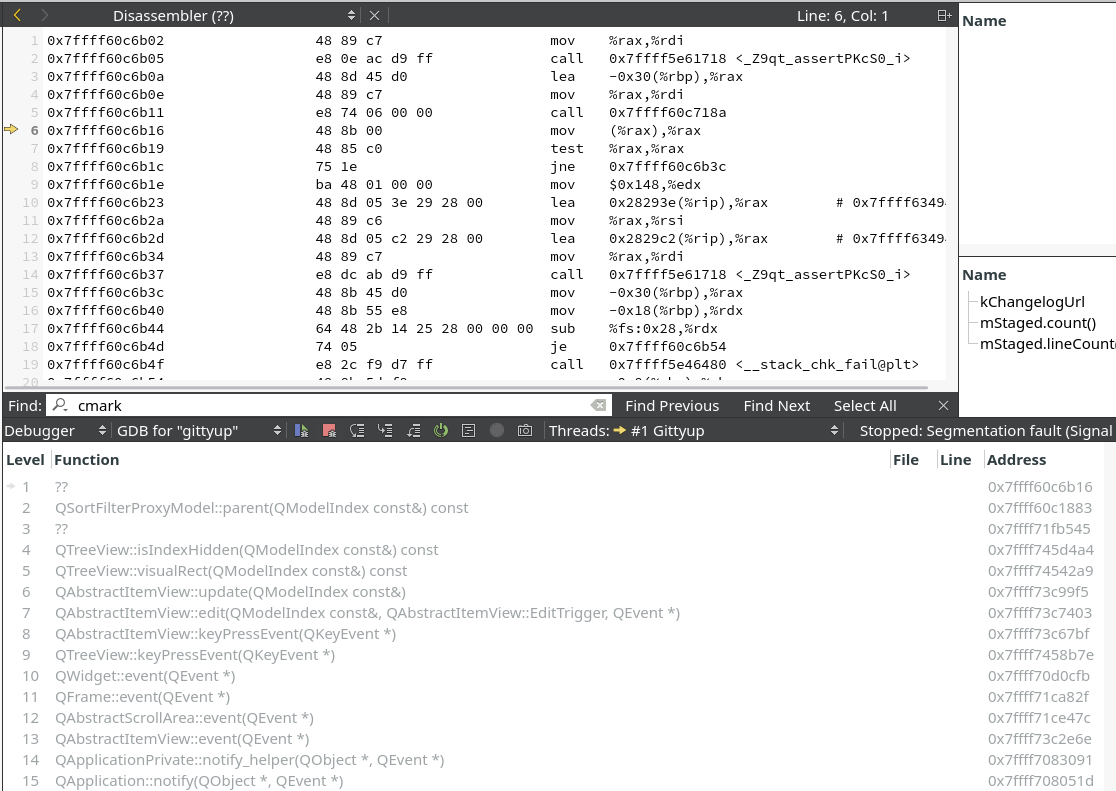Click line 2 call to _Z9qt_assertPKcS0_i
1116x791 pixels.
click(x=730, y=58)
